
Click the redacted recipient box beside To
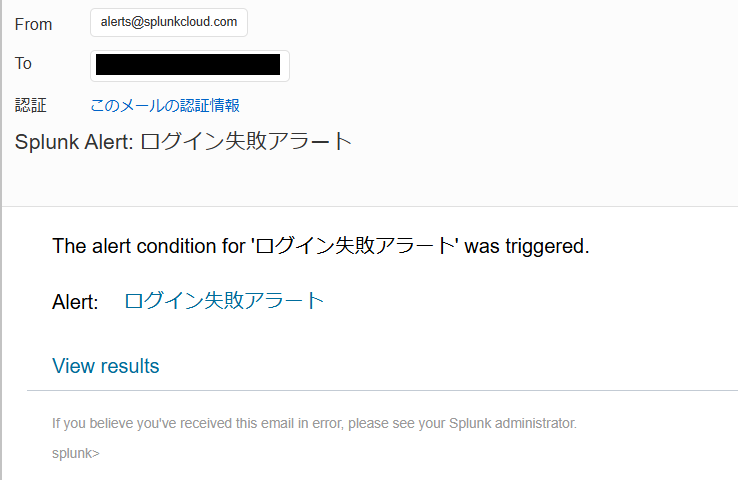189,65
